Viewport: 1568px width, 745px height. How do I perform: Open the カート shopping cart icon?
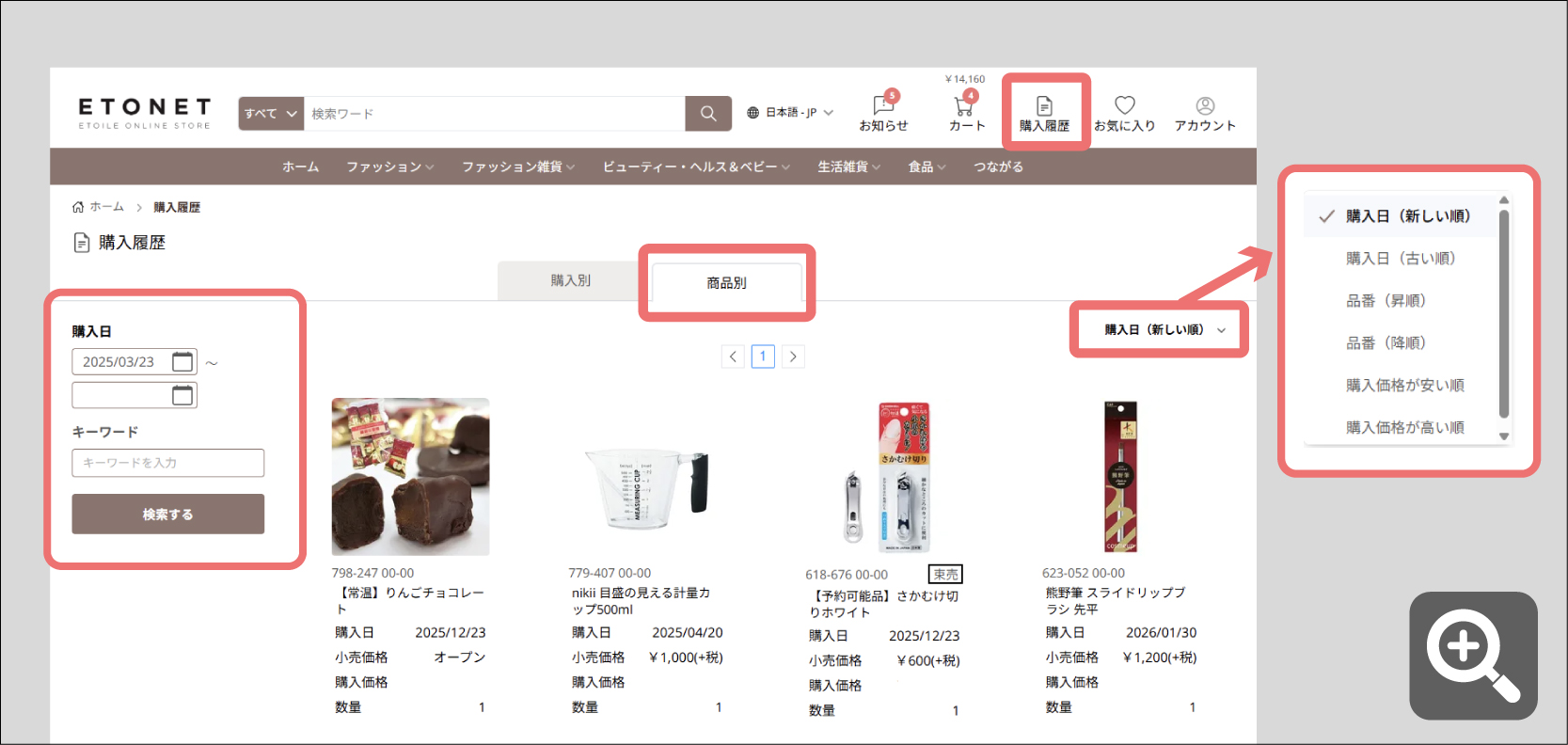click(x=966, y=113)
